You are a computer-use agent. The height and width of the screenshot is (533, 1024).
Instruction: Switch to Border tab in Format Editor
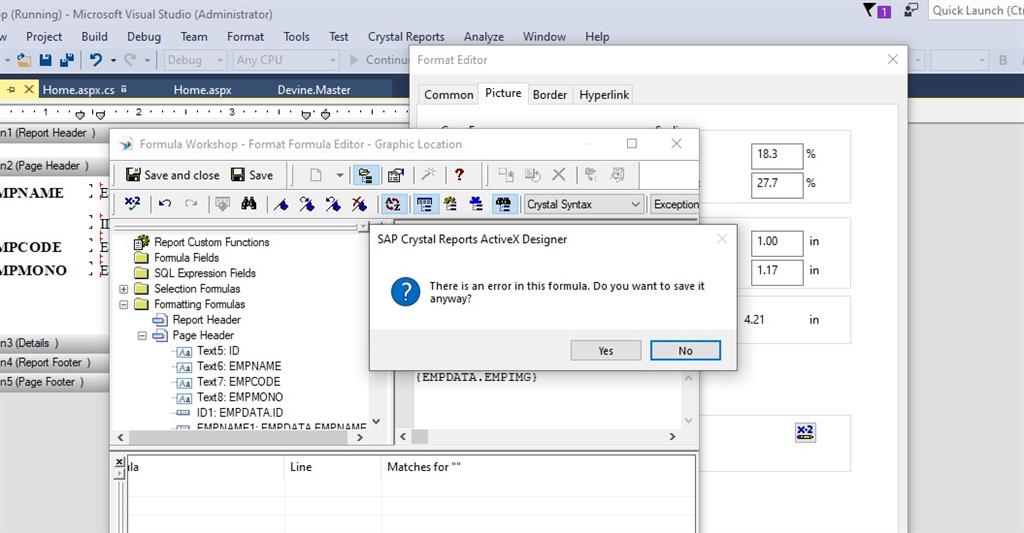point(550,95)
